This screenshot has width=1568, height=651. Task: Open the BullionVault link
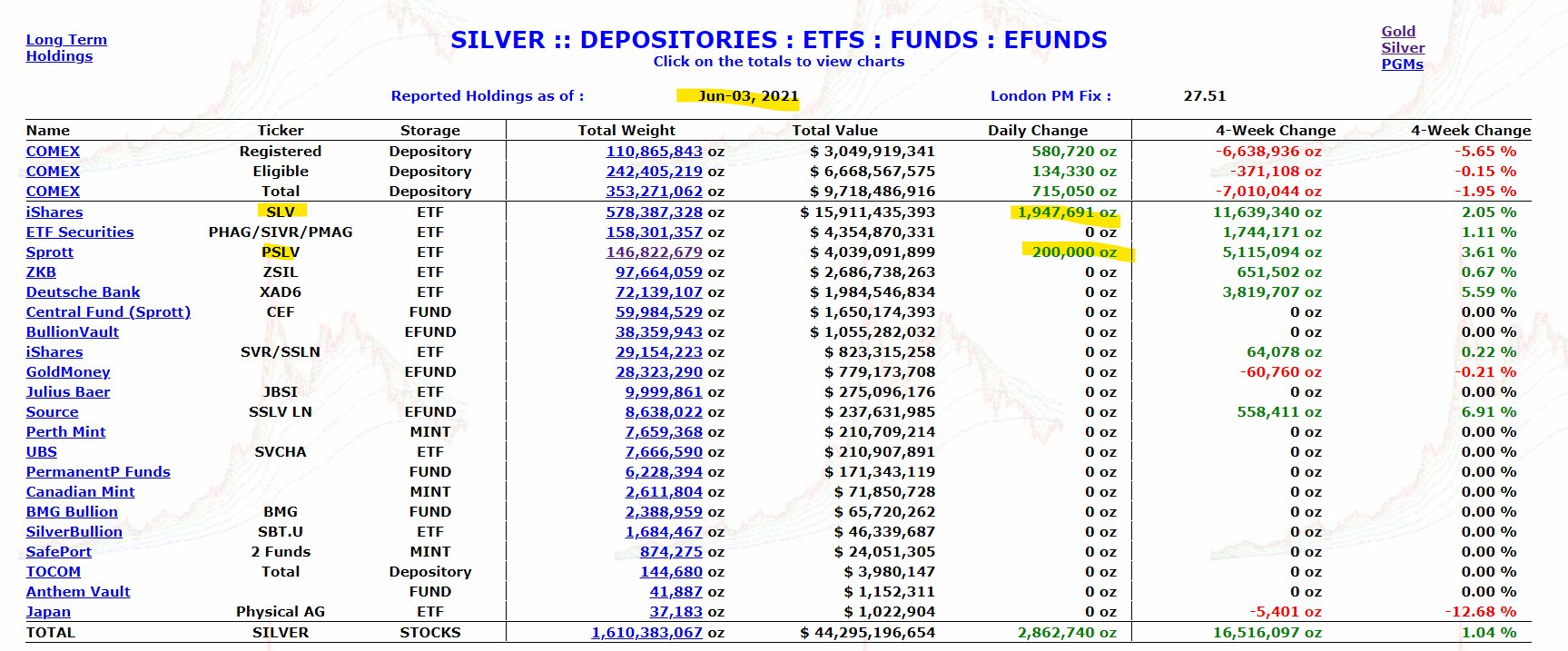pyautogui.click(x=73, y=331)
